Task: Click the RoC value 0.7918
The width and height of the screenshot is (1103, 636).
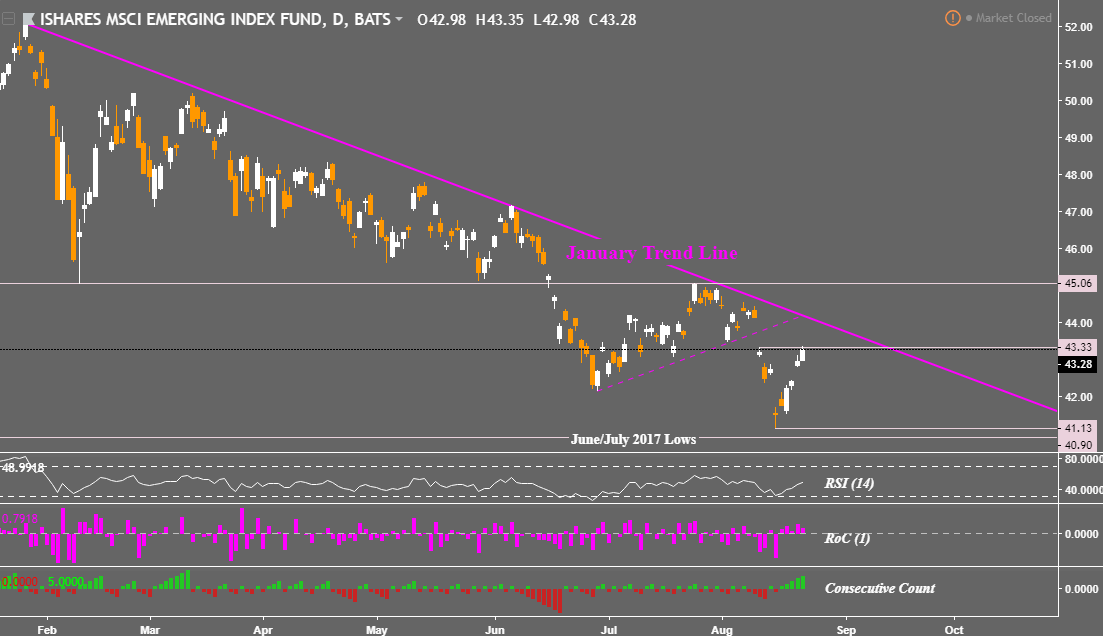Action: [x=19, y=519]
